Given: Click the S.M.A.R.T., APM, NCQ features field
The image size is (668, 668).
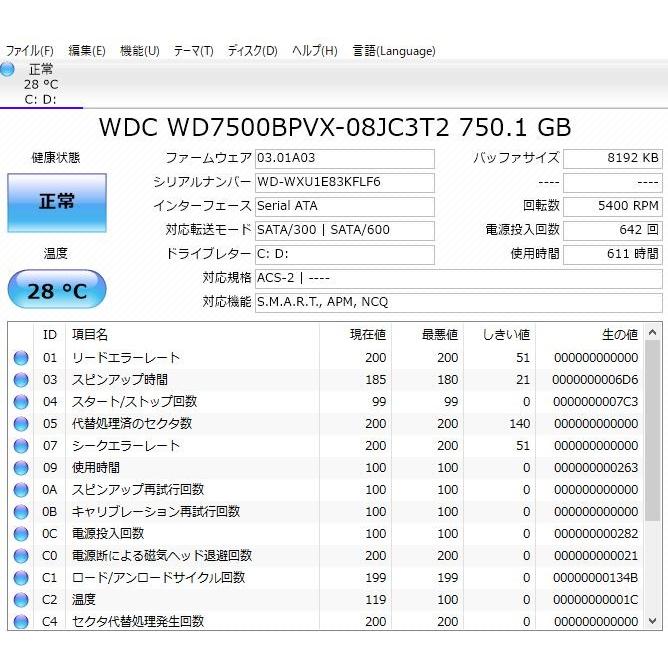Looking at the screenshot, I should pyautogui.click(x=459, y=302).
